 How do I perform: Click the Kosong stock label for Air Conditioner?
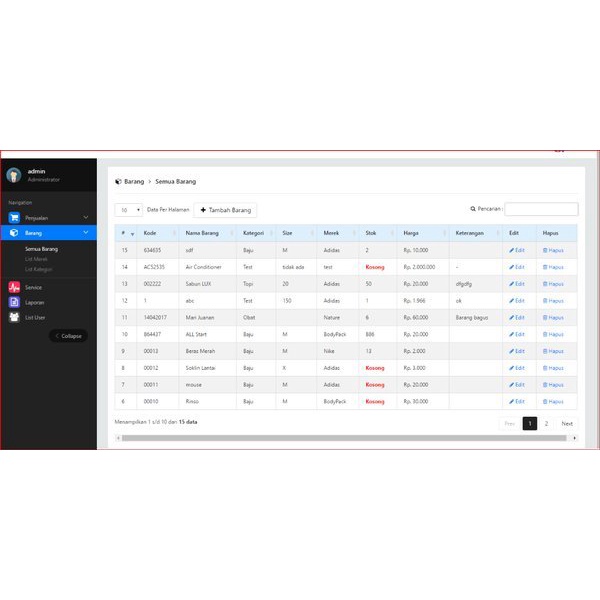375,267
